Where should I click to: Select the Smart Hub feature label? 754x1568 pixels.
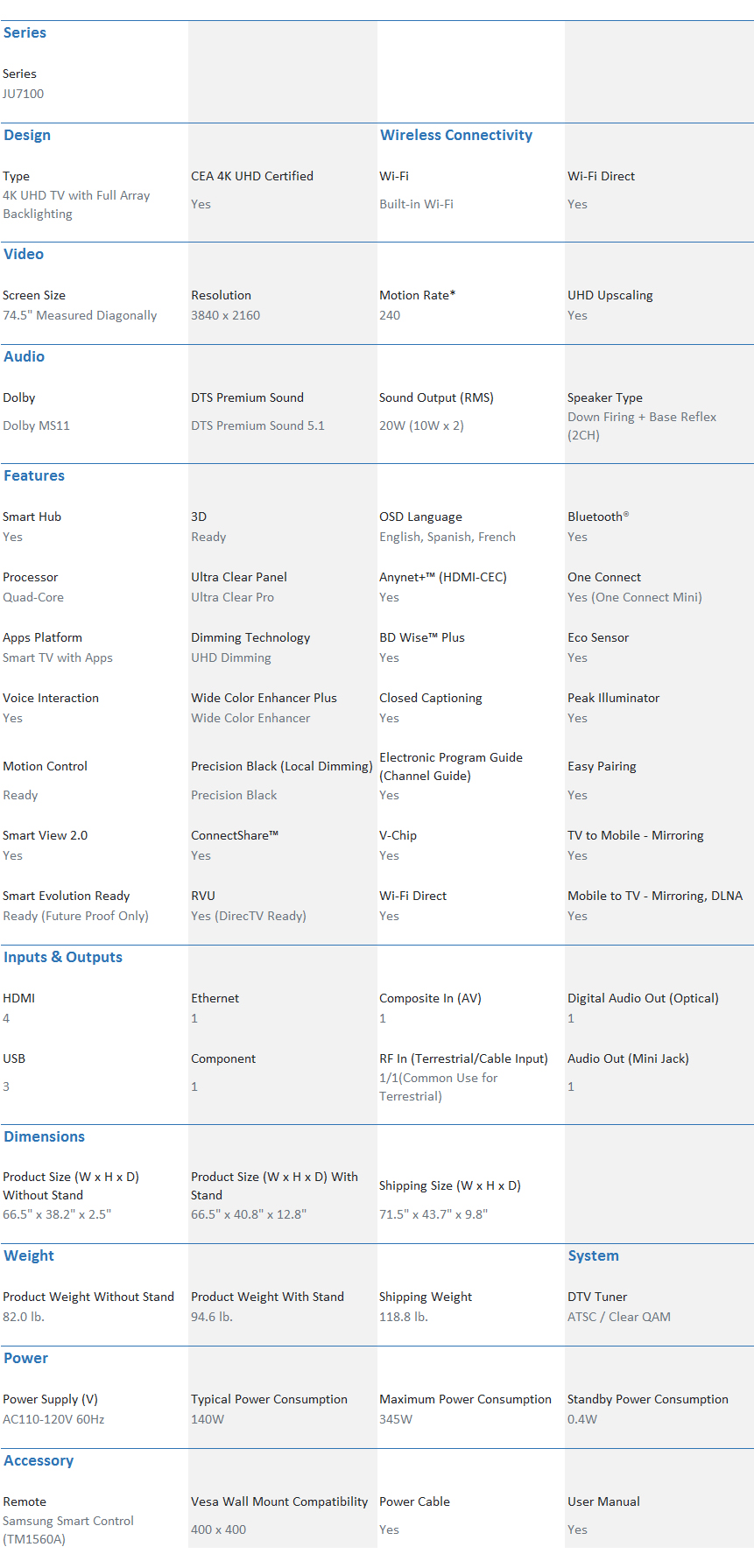(x=32, y=517)
